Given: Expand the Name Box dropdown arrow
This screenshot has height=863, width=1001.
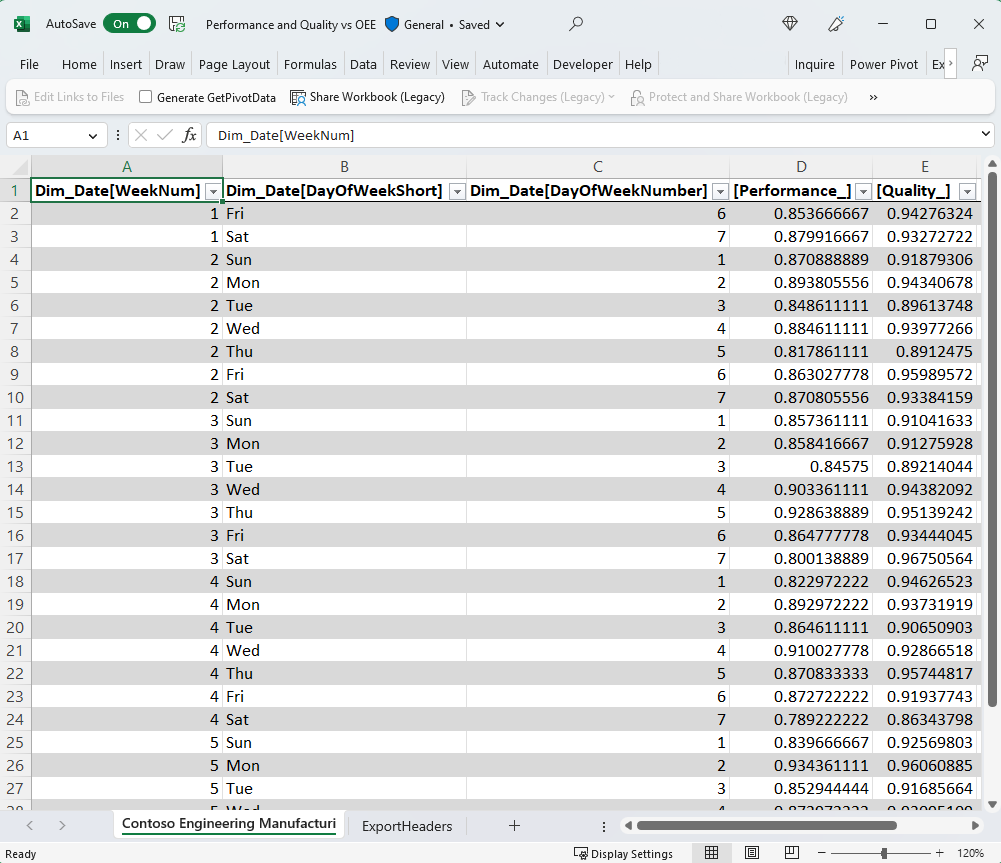Looking at the screenshot, I should [94, 135].
